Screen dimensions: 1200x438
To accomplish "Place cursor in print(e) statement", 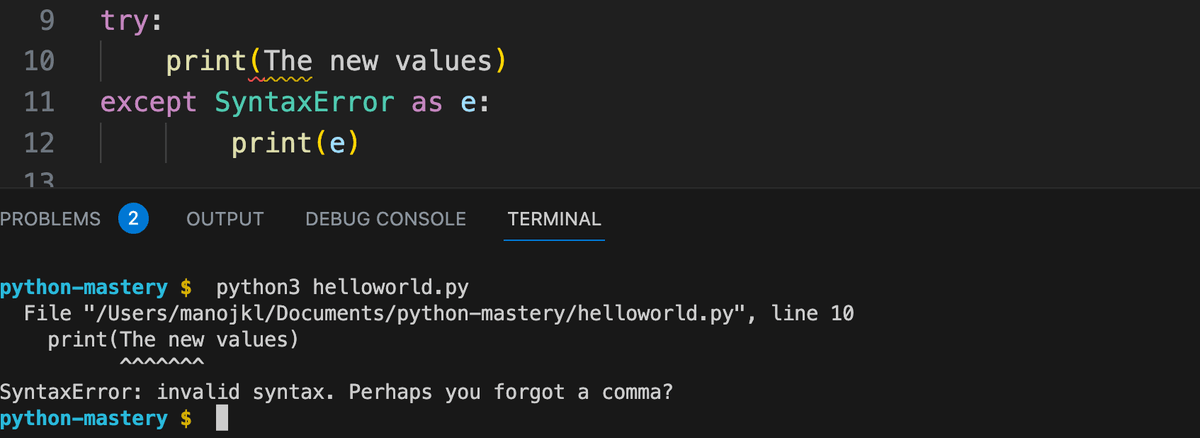I will click(x=294, y=144).
